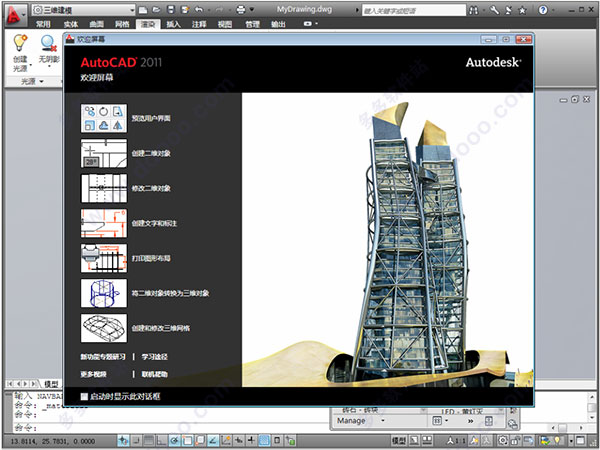Viewport: 600px width, 450px height.
Task: Open the More Videos link
Action: click(93, 374)
